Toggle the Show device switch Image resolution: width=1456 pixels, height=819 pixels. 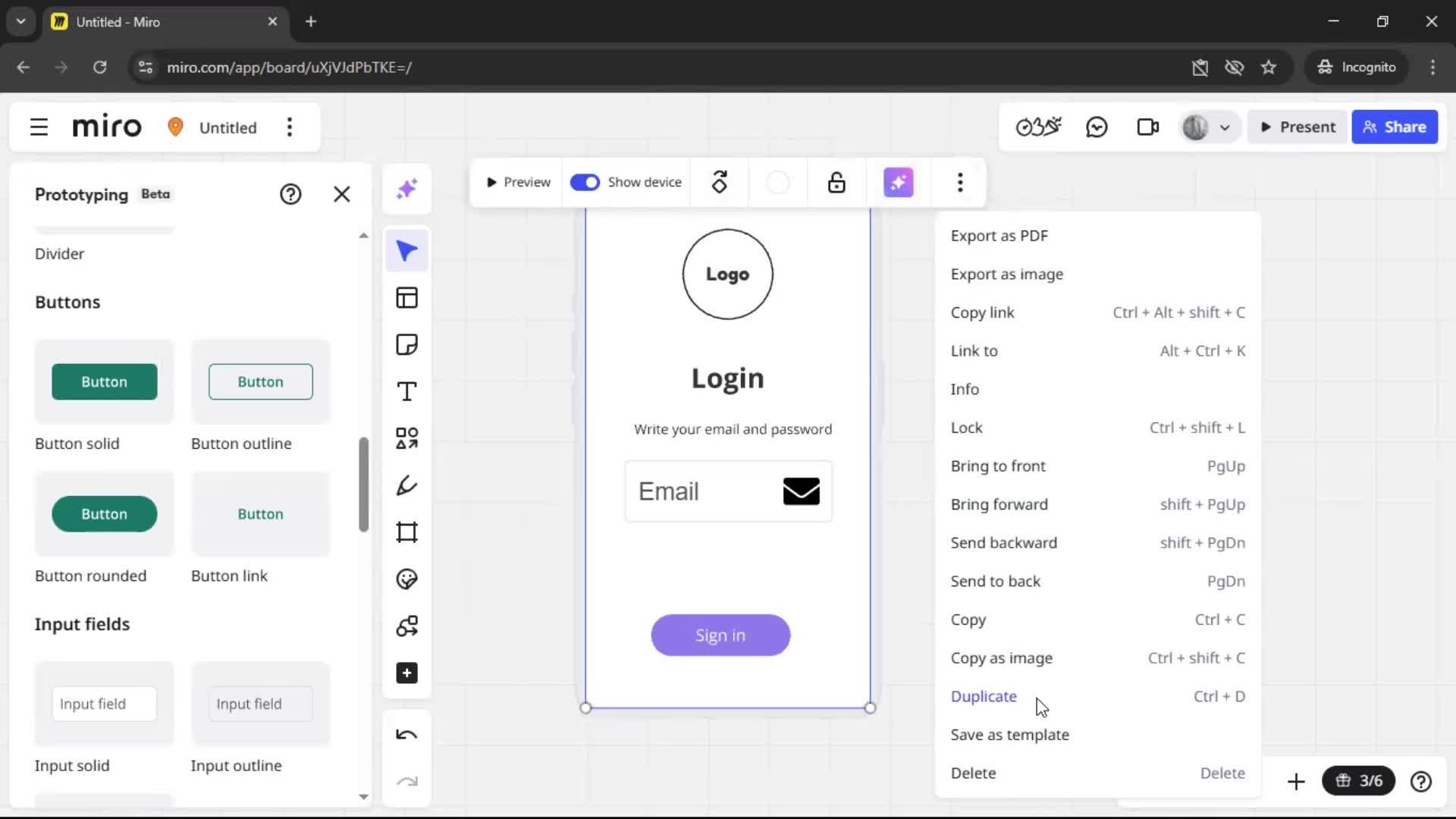coord(585,182)
